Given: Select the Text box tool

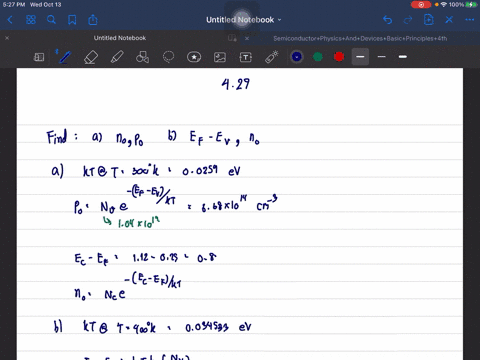Looking at the screenshot, I should coord(246,57).
